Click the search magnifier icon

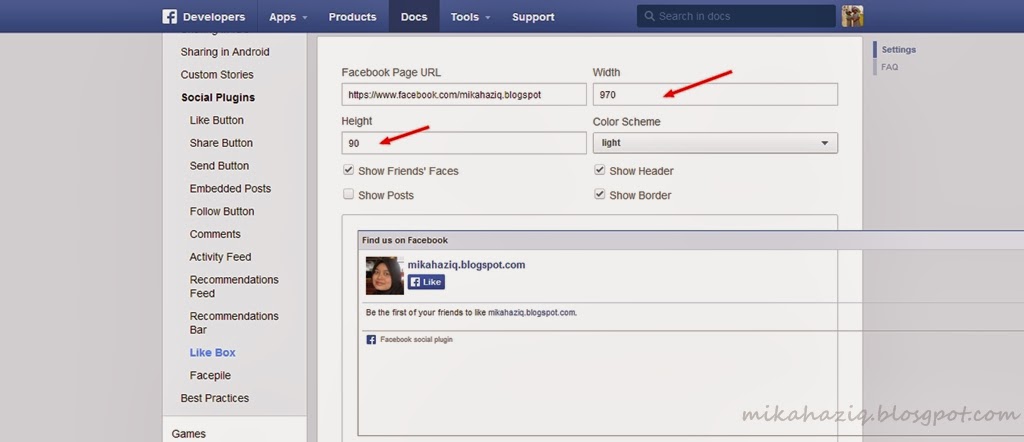(649, 16)
